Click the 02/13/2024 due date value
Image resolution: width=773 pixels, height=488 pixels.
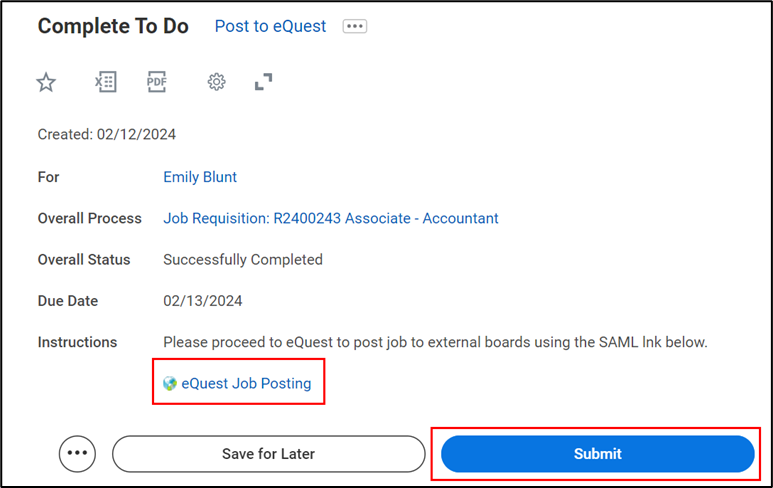[x=203, y=301]
